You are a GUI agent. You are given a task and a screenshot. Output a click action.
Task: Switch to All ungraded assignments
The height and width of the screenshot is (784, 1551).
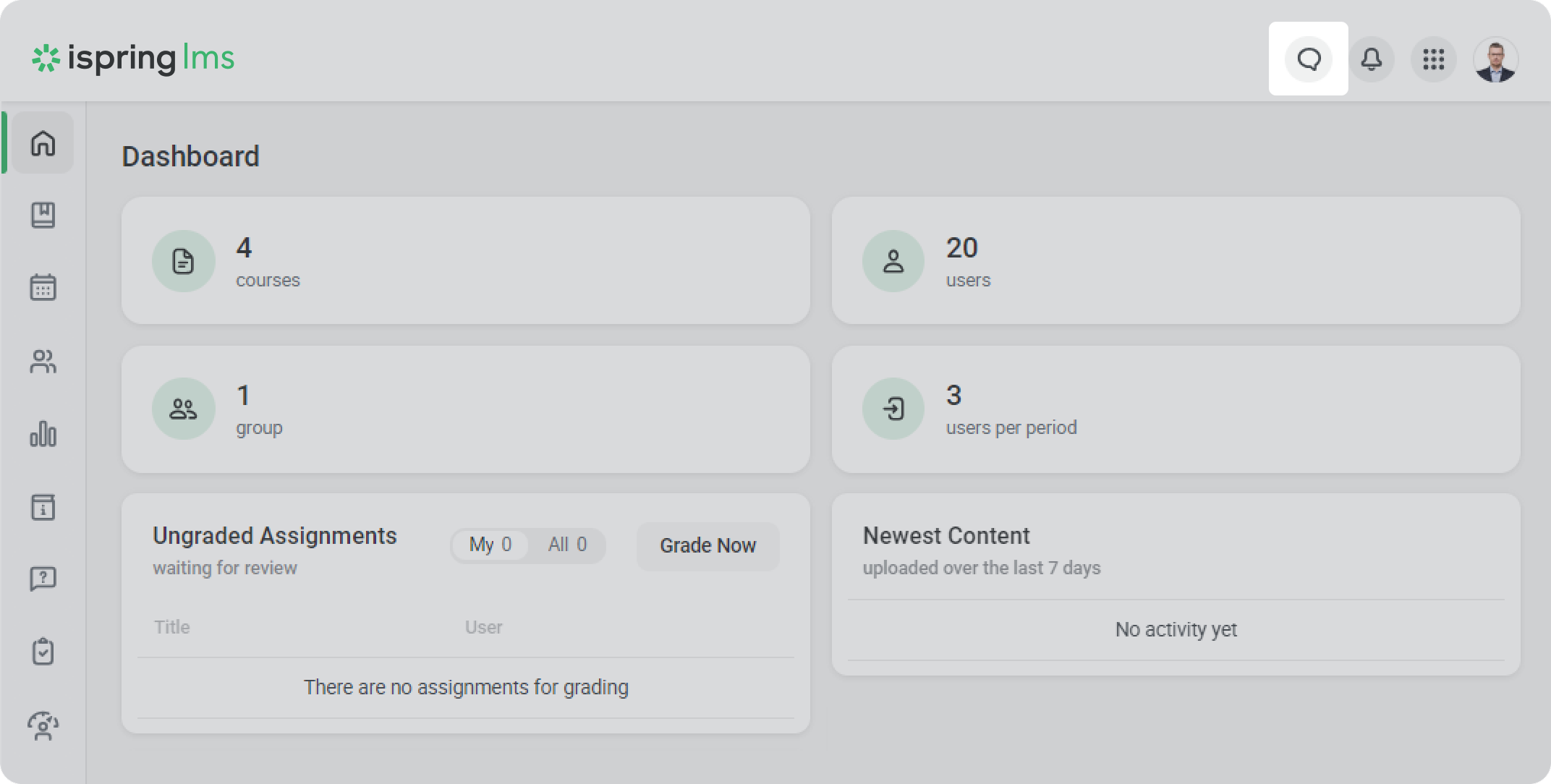(x=567, y=545)
